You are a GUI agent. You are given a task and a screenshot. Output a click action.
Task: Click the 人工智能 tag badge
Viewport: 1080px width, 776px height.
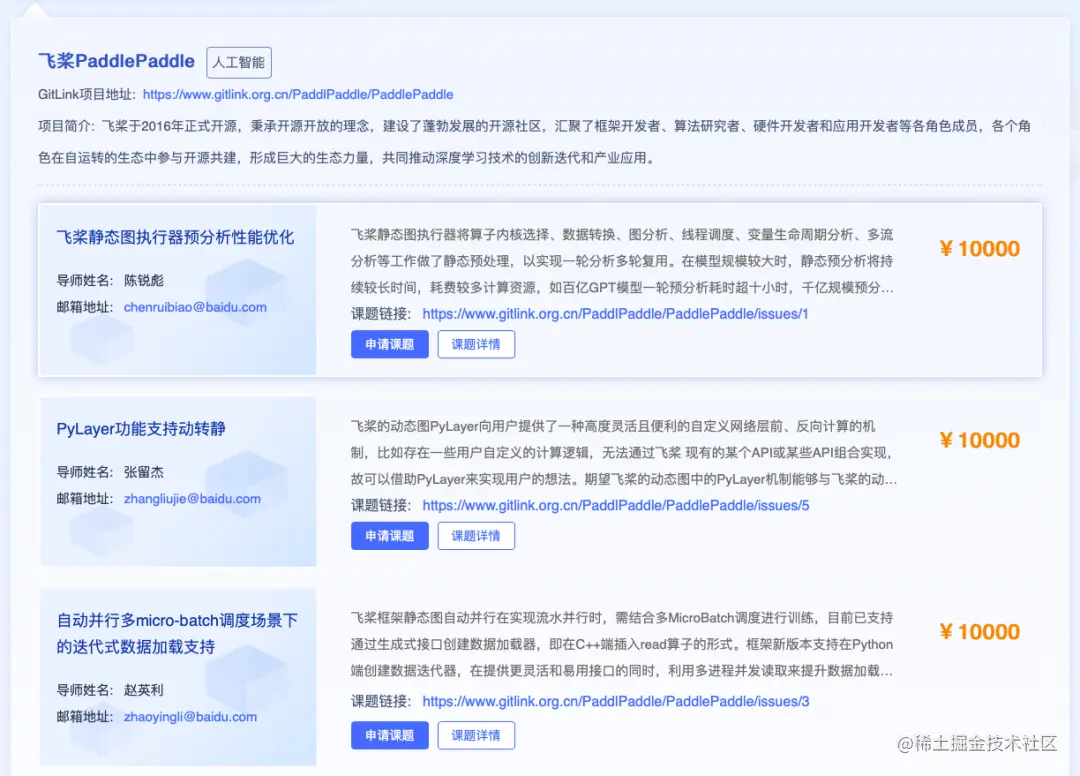pyautogui.click(x=239, y=63)
